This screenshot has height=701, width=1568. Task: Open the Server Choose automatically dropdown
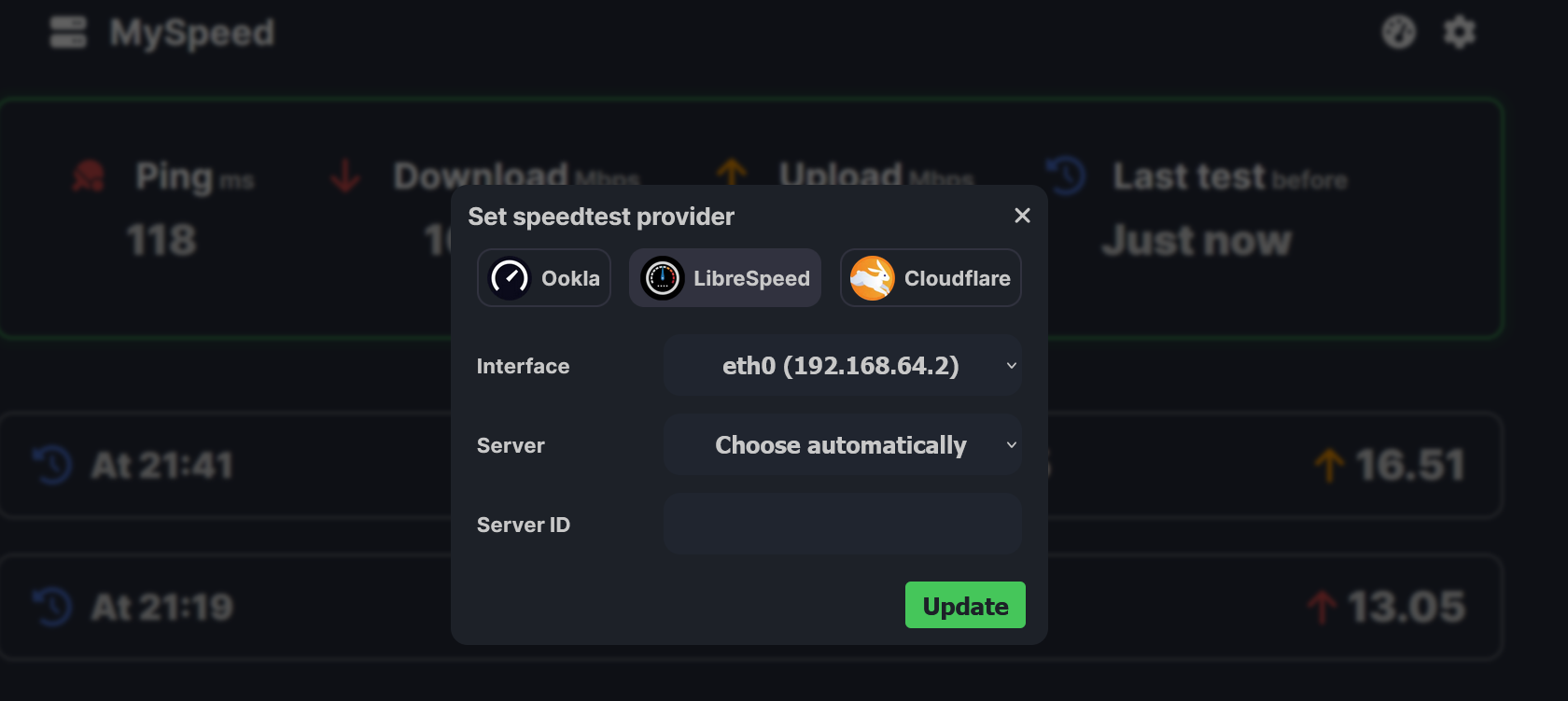pyautogui.click(x=840, y=445)
